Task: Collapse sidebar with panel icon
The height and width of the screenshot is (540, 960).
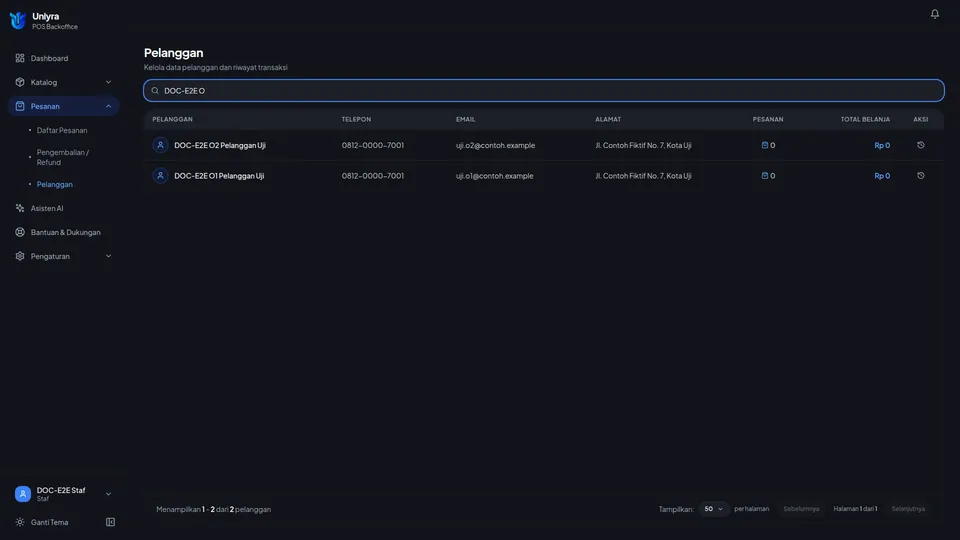Action: pyautogui.click(x=110, y=522)
